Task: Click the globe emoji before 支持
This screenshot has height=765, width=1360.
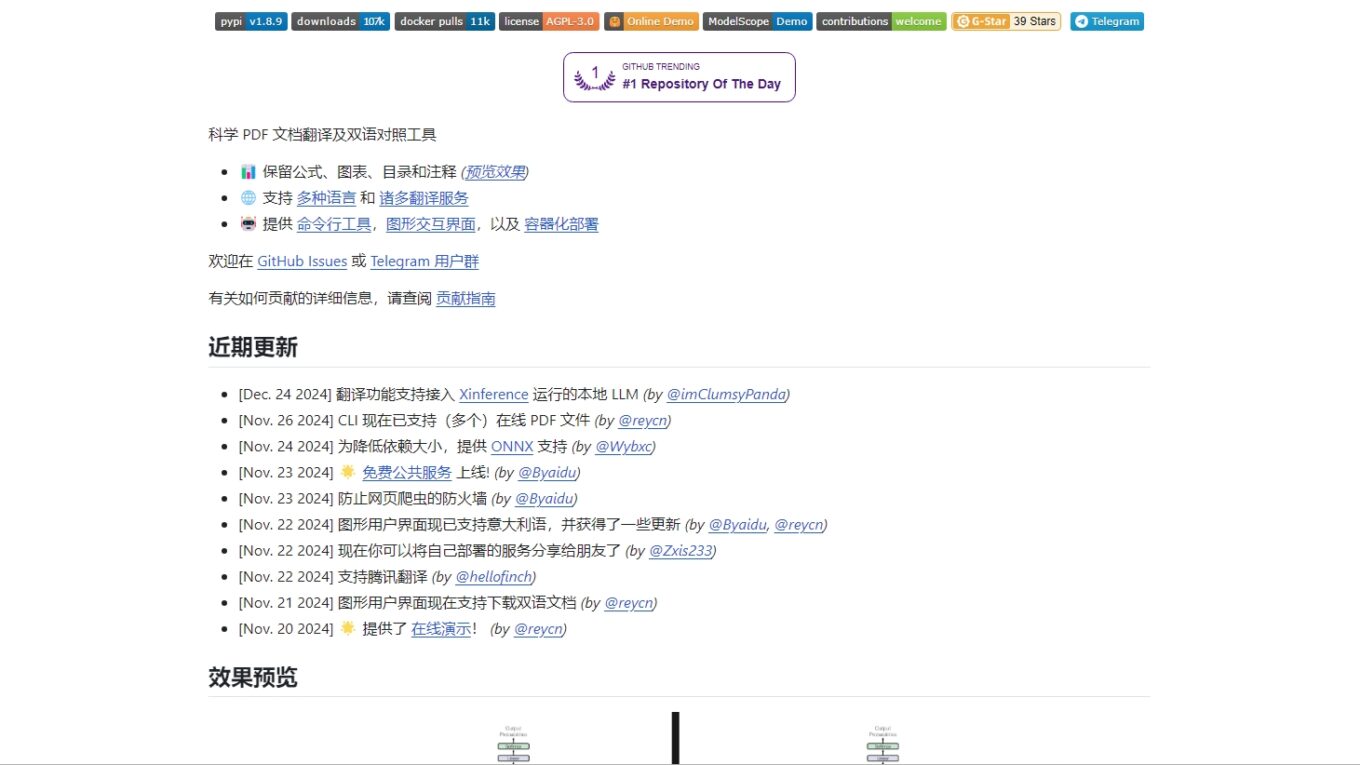Action: [x=248, y=198]
